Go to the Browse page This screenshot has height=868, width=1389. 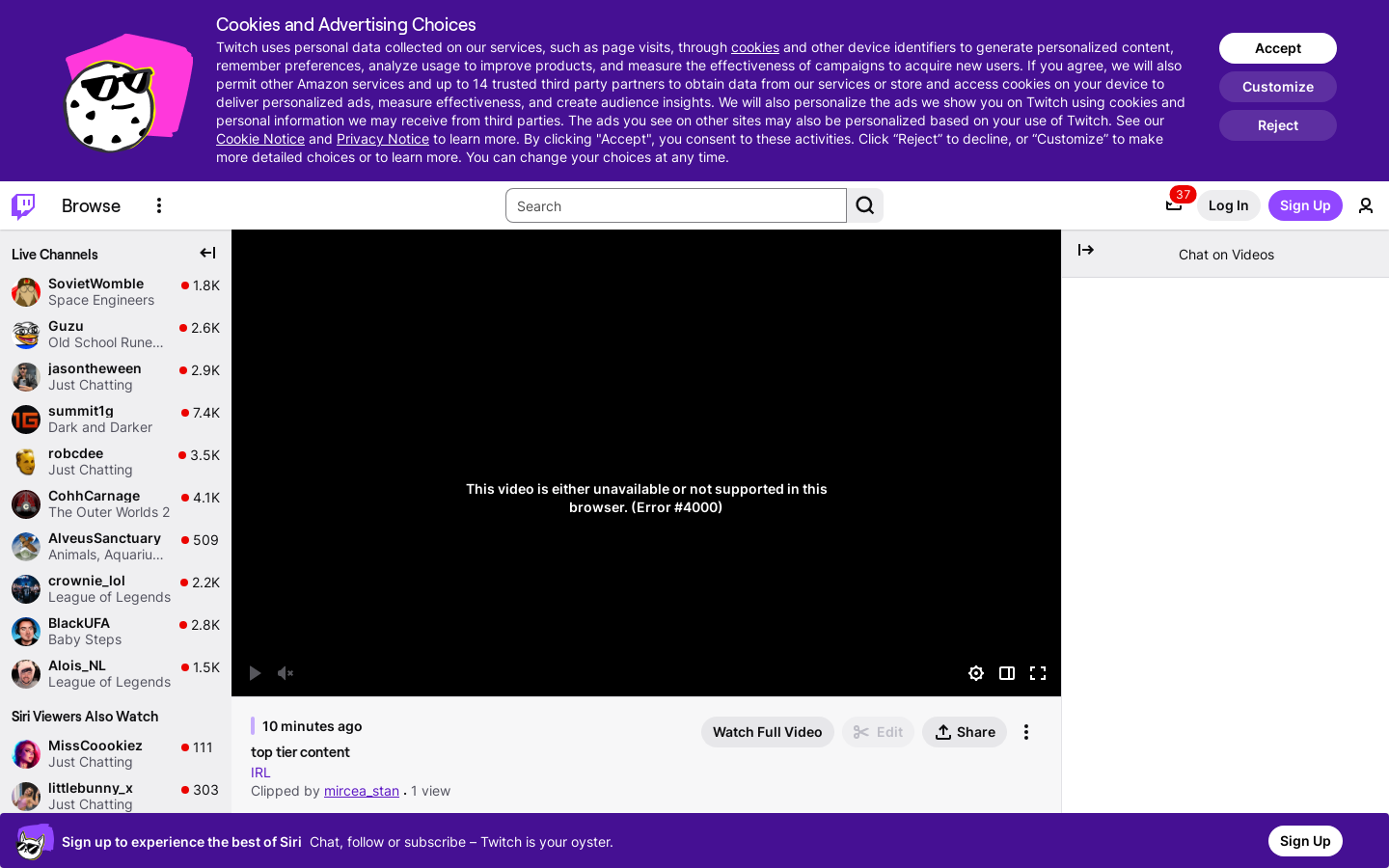[x=91, y=205]
